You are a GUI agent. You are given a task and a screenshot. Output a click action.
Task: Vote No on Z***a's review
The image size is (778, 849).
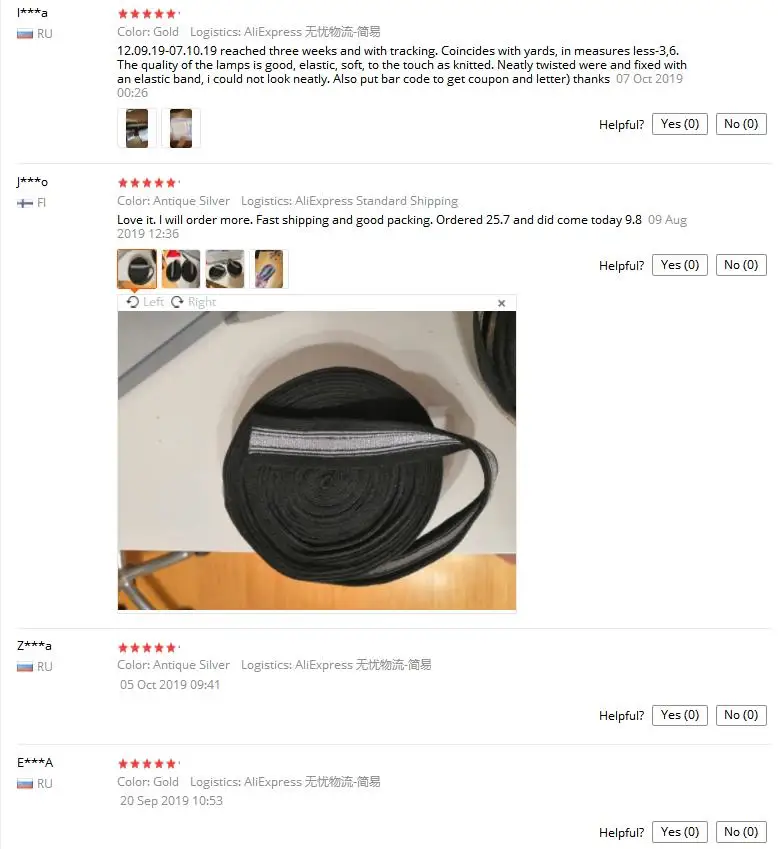[741, 715]
